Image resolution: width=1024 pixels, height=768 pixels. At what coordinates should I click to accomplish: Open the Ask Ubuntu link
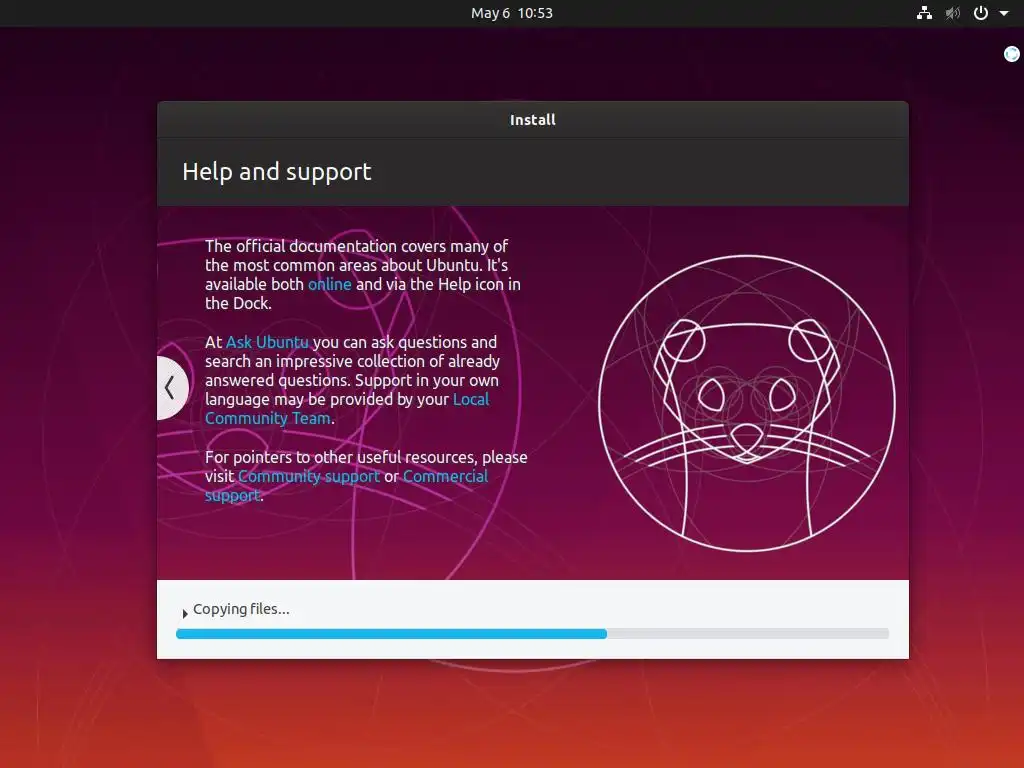(x=267, y=342)
